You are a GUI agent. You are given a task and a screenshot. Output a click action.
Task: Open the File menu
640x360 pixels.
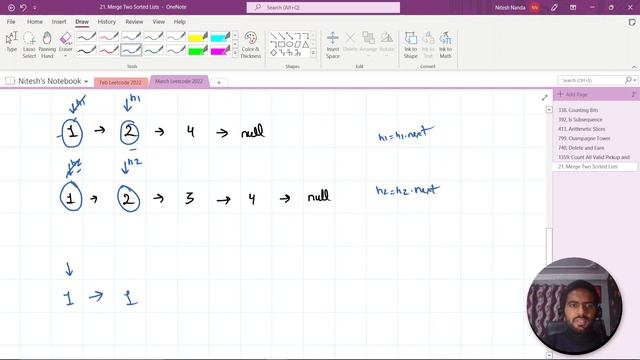[11, 22]
